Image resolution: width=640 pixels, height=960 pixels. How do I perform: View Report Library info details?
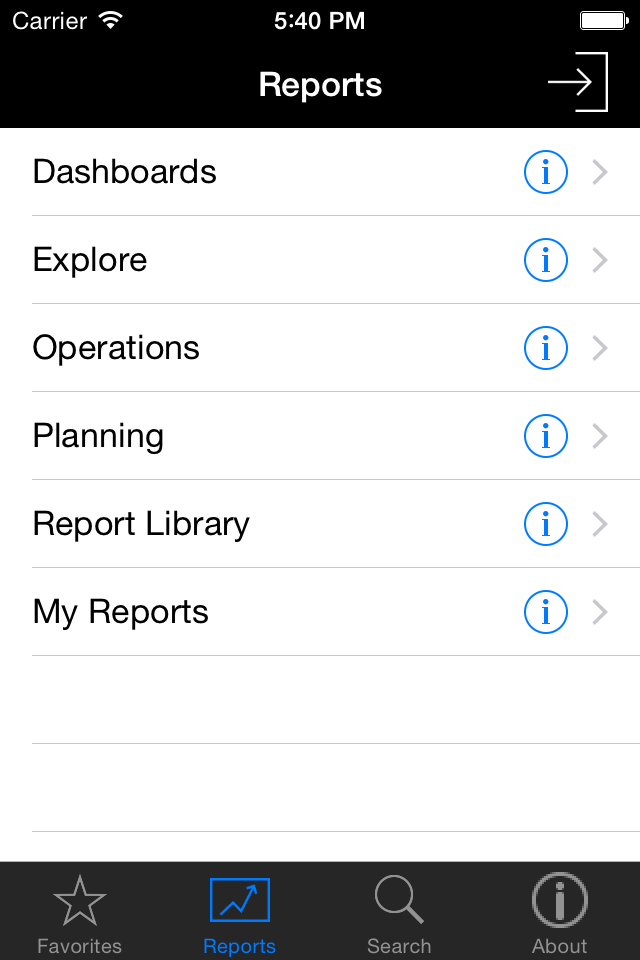click(546, 524)
